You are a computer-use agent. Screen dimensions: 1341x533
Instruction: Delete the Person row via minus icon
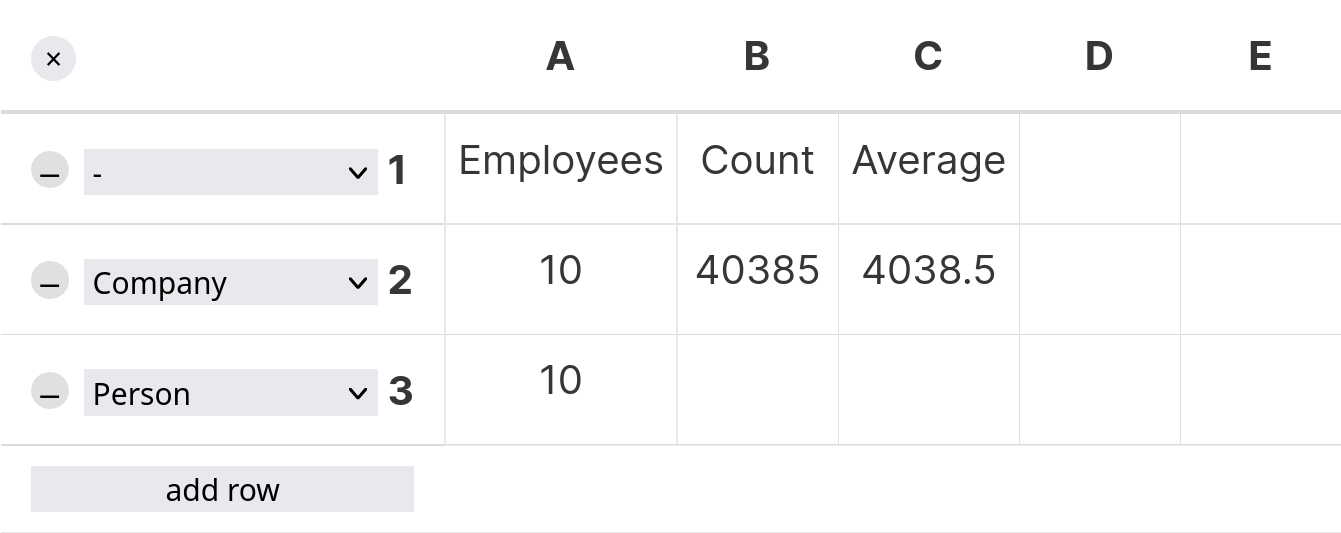(50, 392)
